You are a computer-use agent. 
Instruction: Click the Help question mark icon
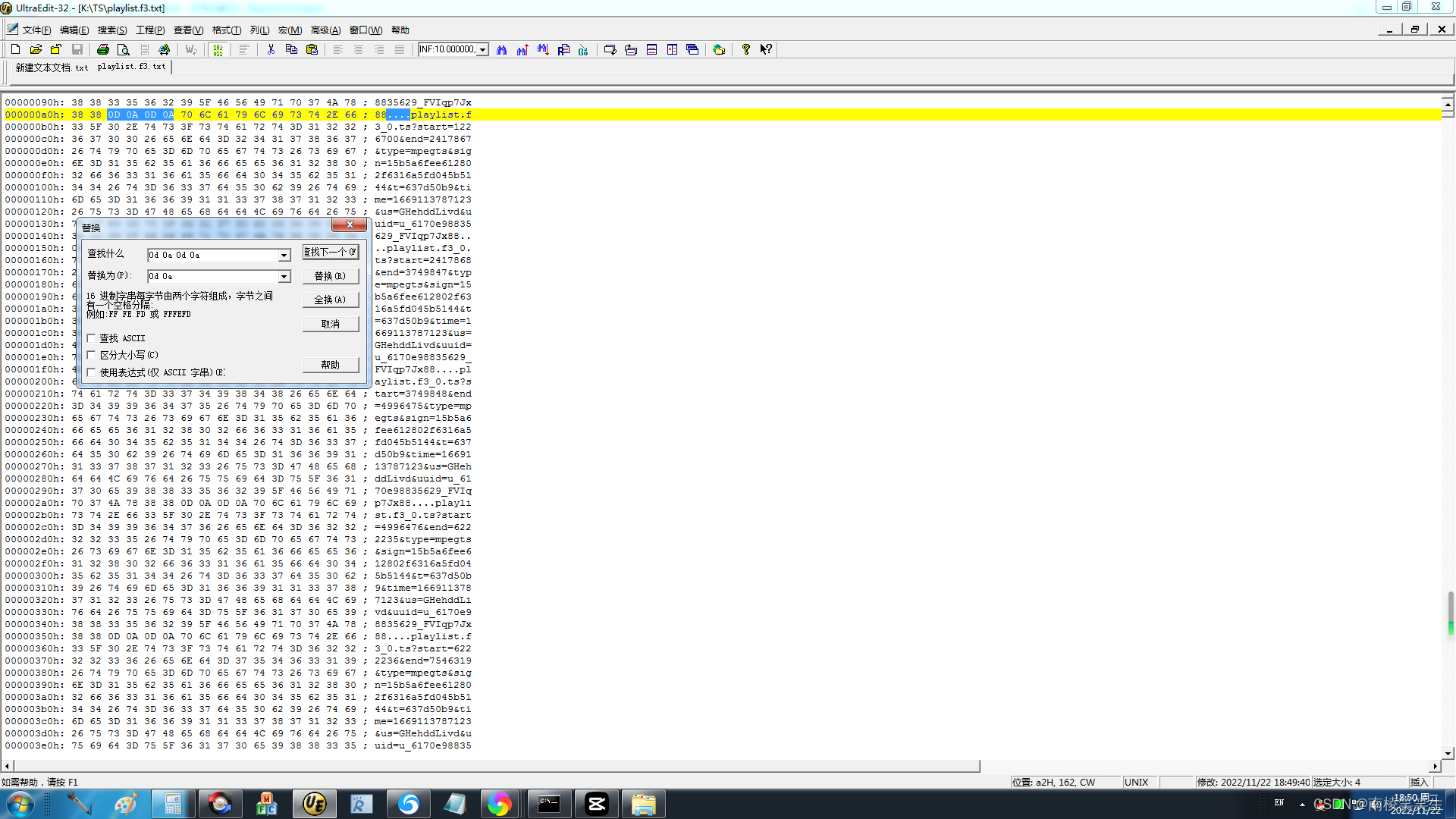tap(745, 49)
